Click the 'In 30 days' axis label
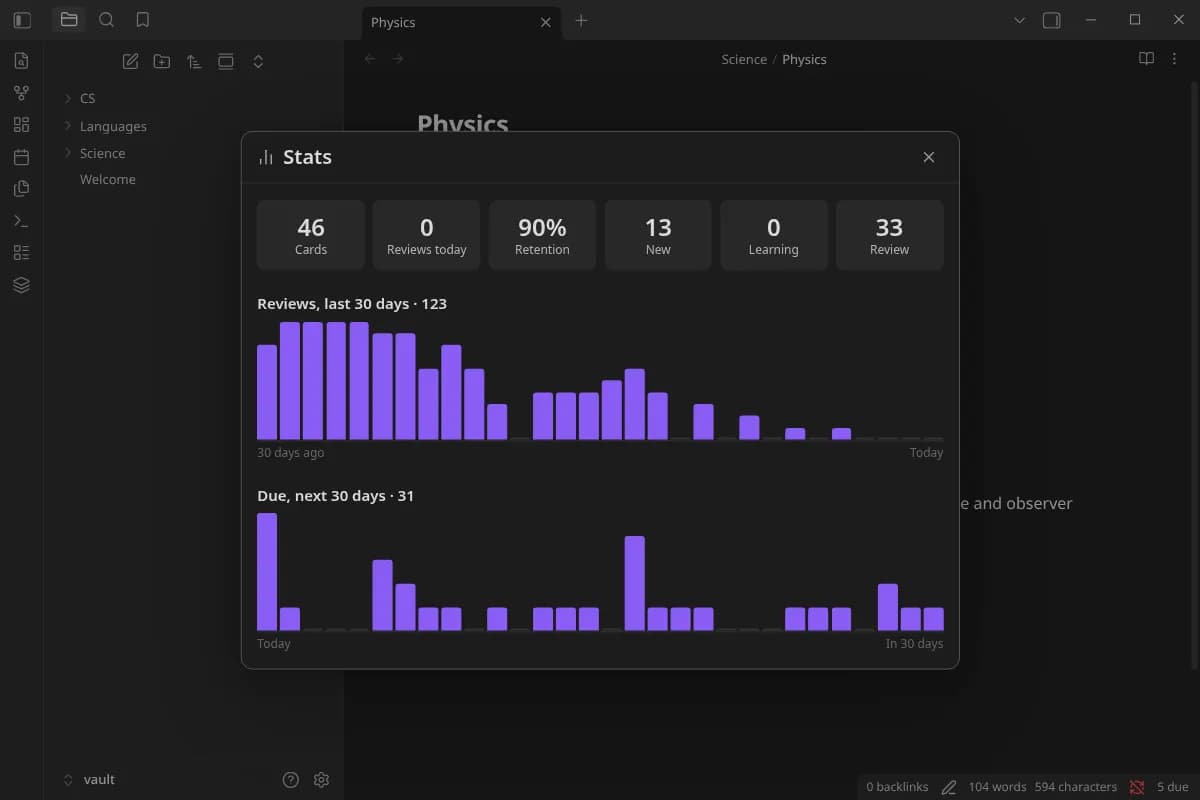 click(x=914, y=644)
